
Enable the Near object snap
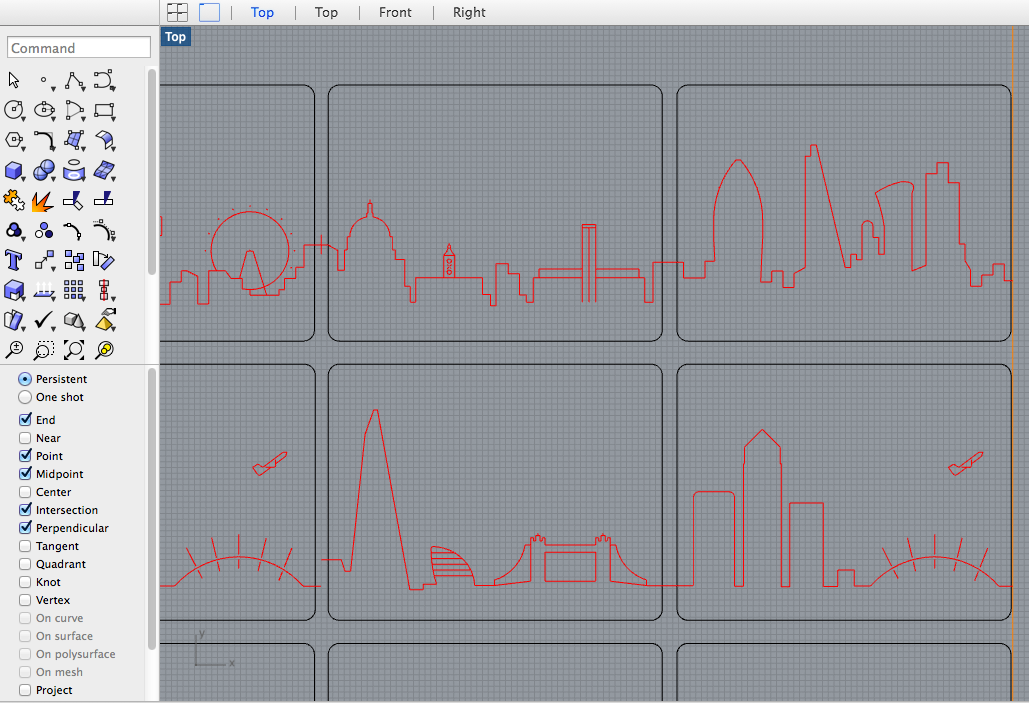click(25, 438)
